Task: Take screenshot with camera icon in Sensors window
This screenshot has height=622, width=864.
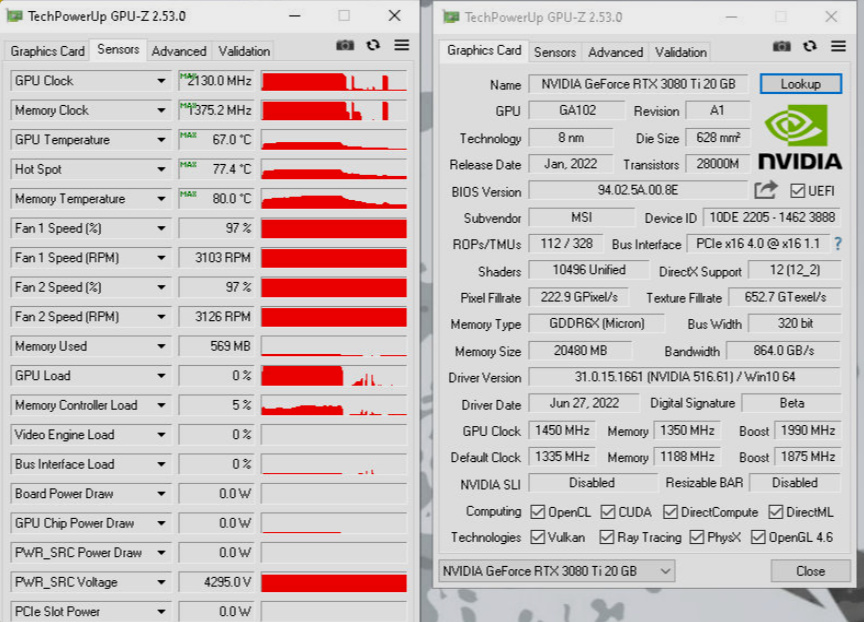Action: [345, 45]
